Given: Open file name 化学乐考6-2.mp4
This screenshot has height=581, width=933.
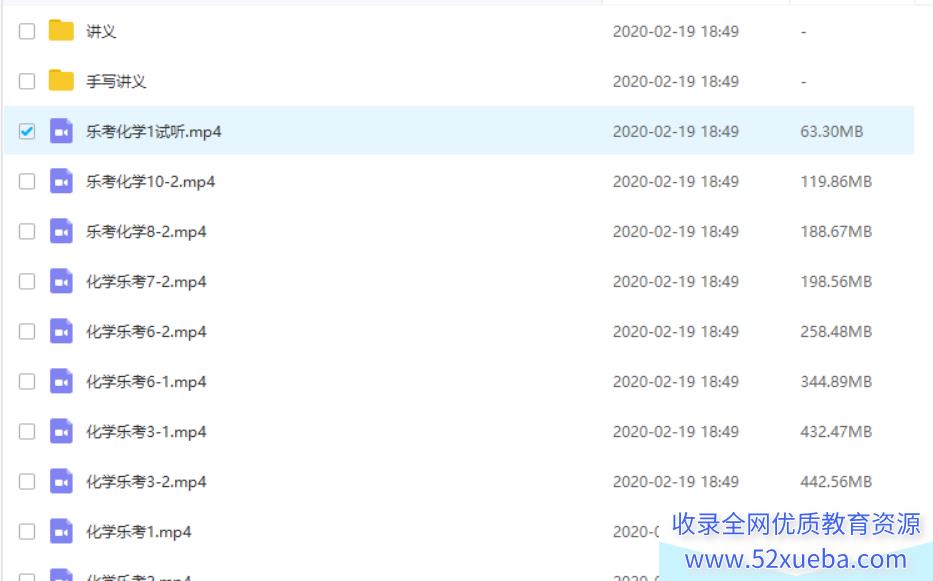Looking at the screenshot, I should point(146,332).
